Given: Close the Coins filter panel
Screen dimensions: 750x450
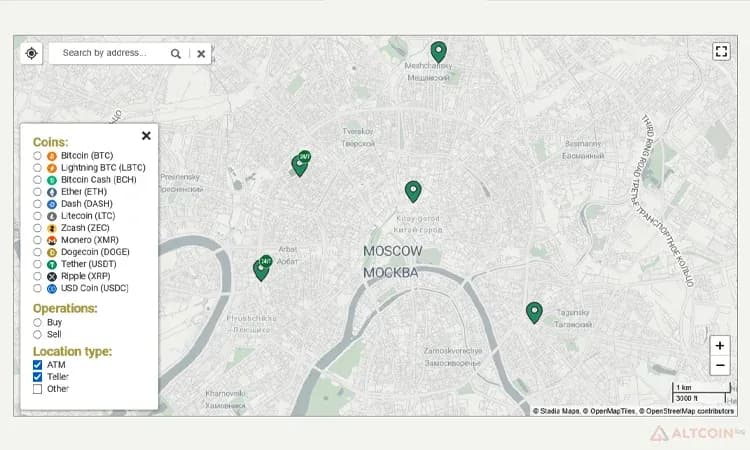Looking at the screenshot, I should 146,136.
